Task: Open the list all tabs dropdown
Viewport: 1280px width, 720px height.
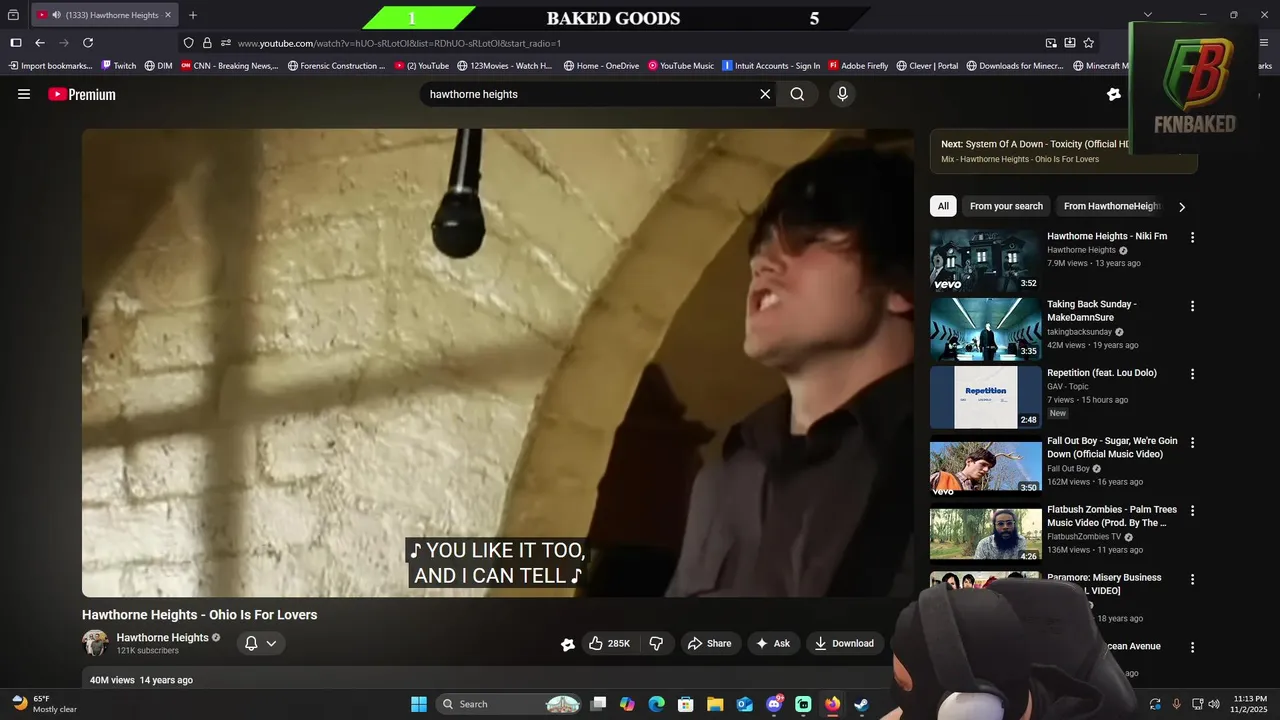Action: pos(1148,15)
